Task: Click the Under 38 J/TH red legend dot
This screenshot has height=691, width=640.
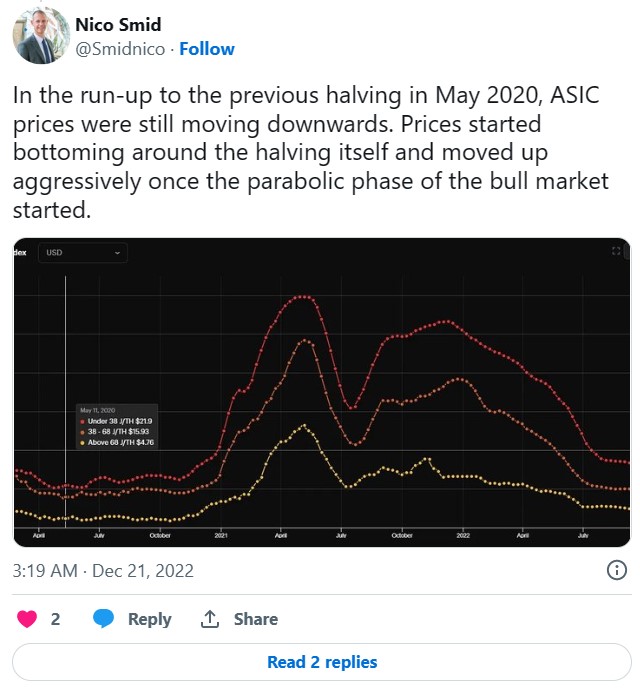Action: tap(82, 422)
